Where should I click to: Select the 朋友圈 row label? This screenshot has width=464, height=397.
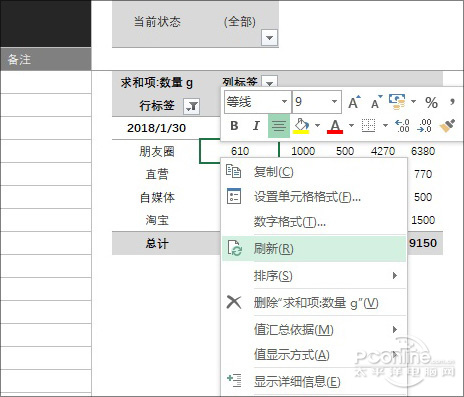click(157, 151)
